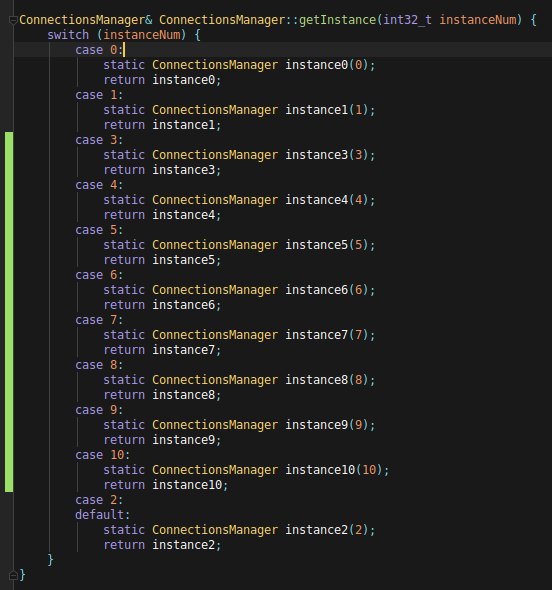Click the declaration 'instance4(4);'
Screen dimensions: 552x590
[x=330, y=200]
